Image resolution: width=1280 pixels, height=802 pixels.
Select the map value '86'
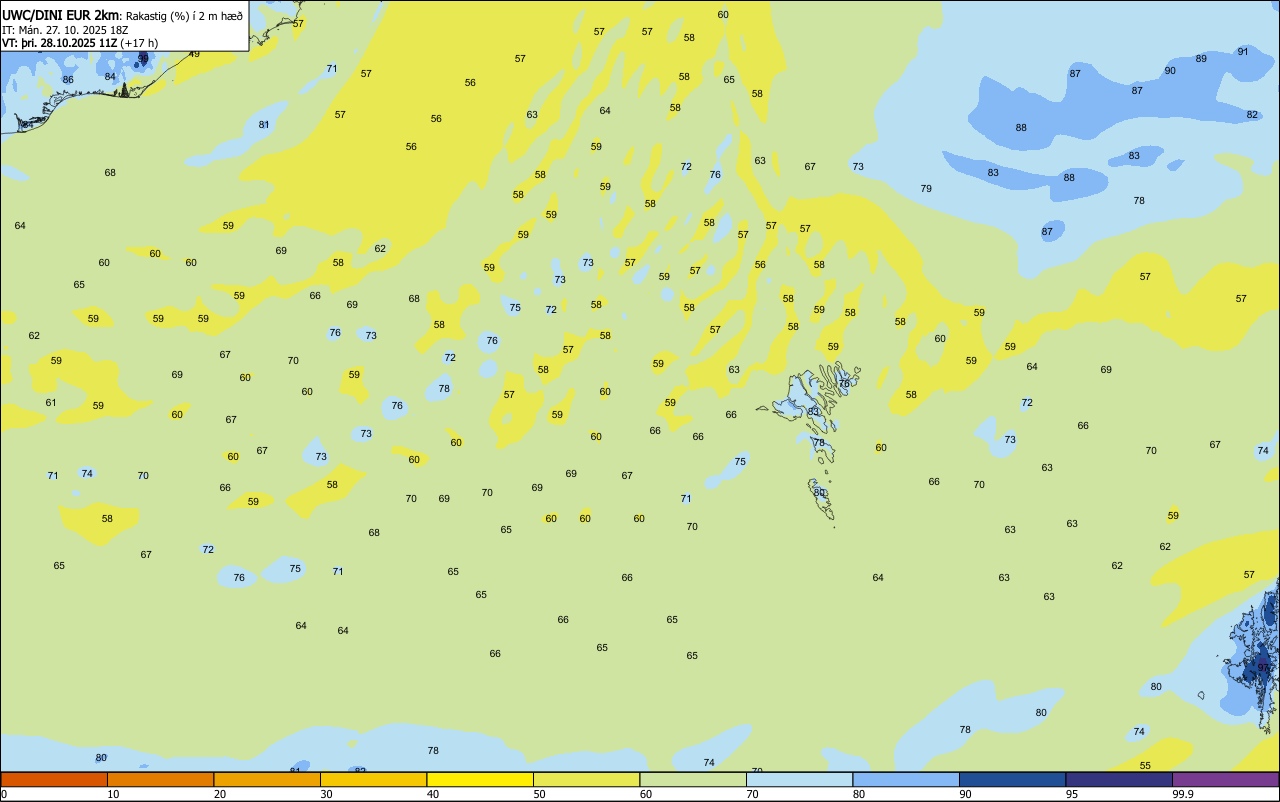tap(68, 79)
